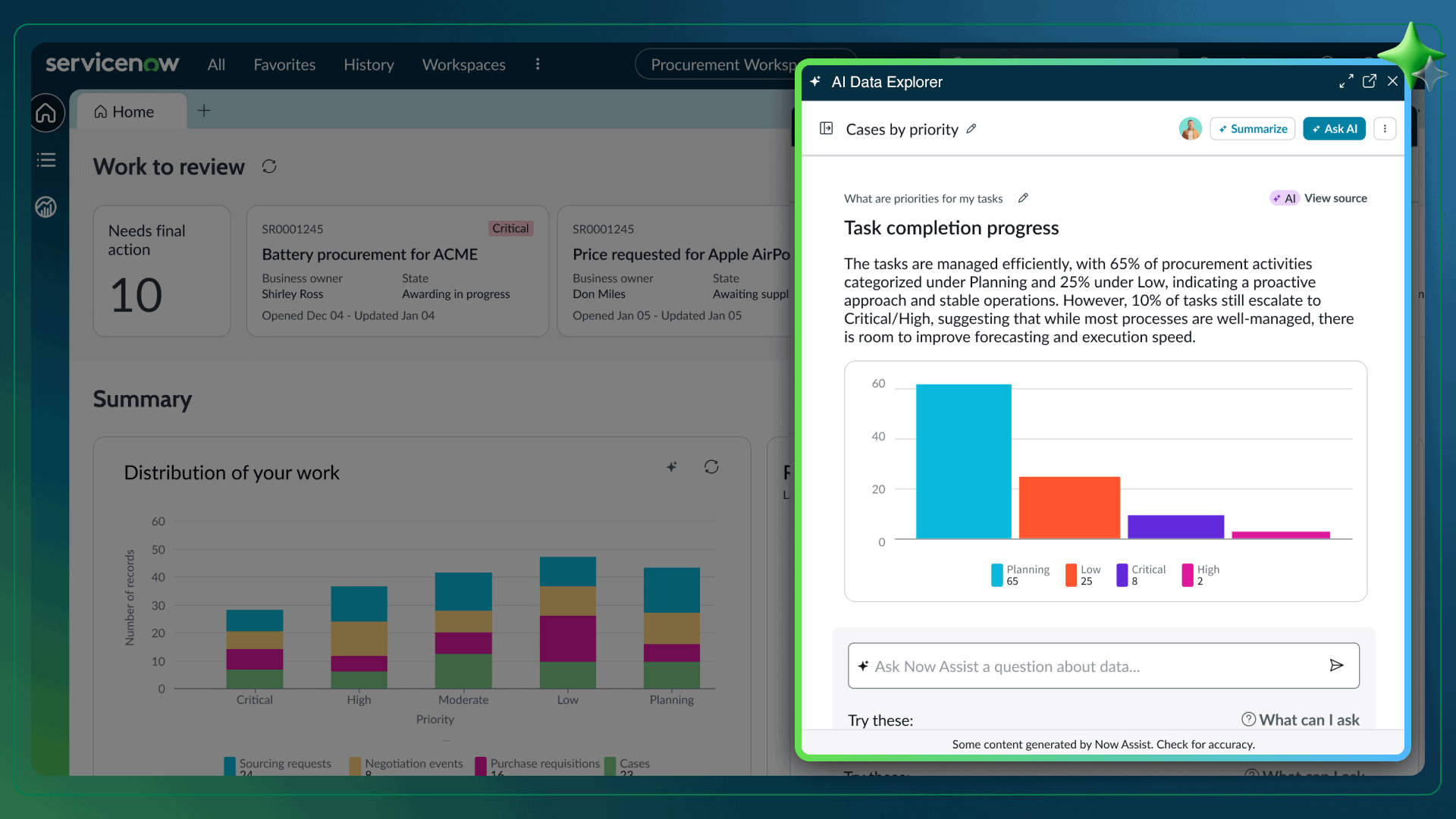
Task: Expand the AI Data Explorer panel
Action: pyautogui.click(x=1347, y=81)
